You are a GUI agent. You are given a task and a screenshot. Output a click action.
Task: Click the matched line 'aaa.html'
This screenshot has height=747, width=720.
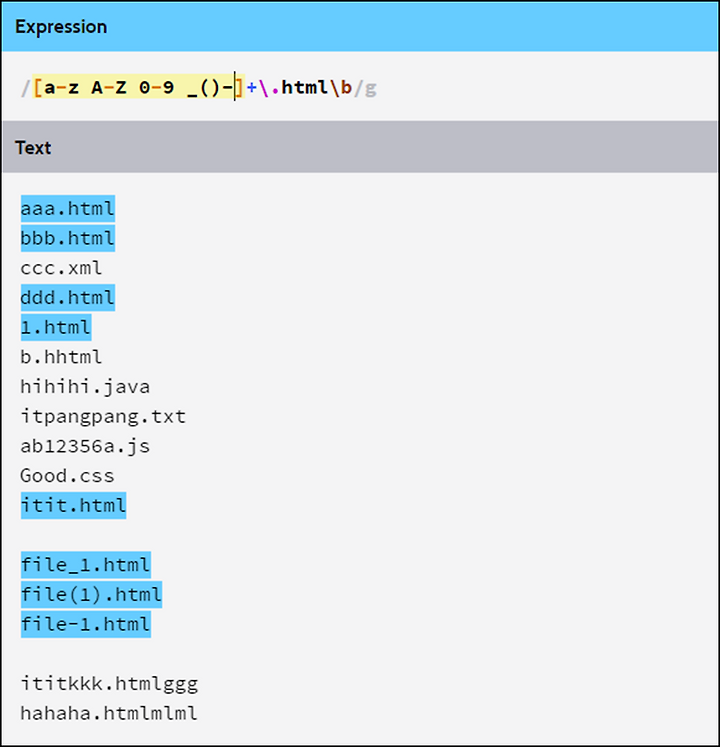pyautogui.click(x=68, y=209)
